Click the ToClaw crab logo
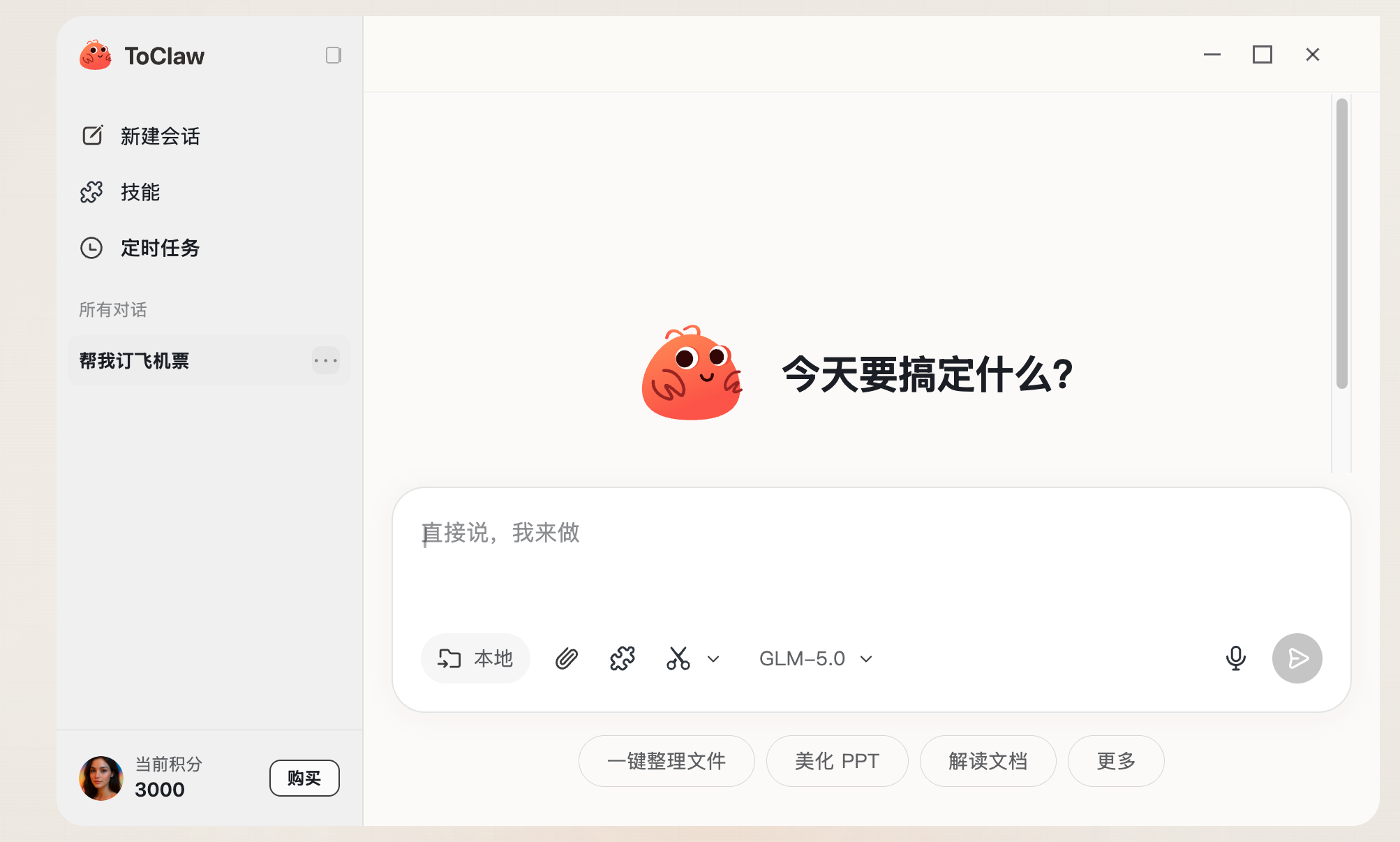The image size is (1400, 842). [x=96, y=55]
